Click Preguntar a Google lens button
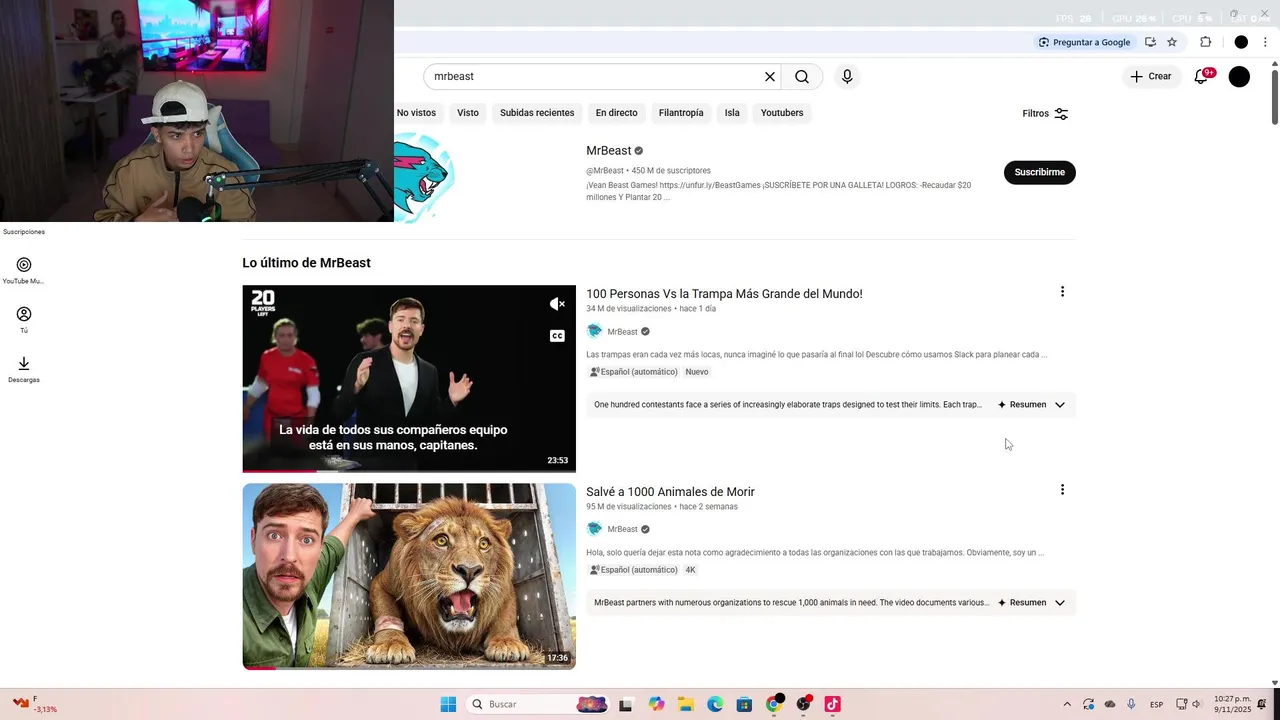1280x720 pixels. point(1084,42)
